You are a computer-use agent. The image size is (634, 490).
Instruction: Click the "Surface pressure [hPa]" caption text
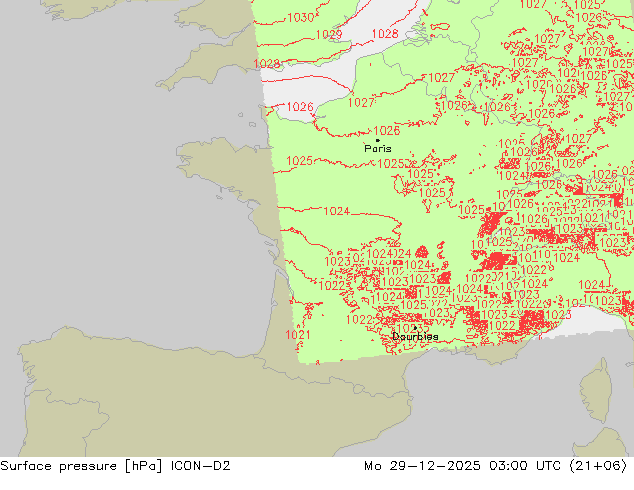tap(83, 466)
